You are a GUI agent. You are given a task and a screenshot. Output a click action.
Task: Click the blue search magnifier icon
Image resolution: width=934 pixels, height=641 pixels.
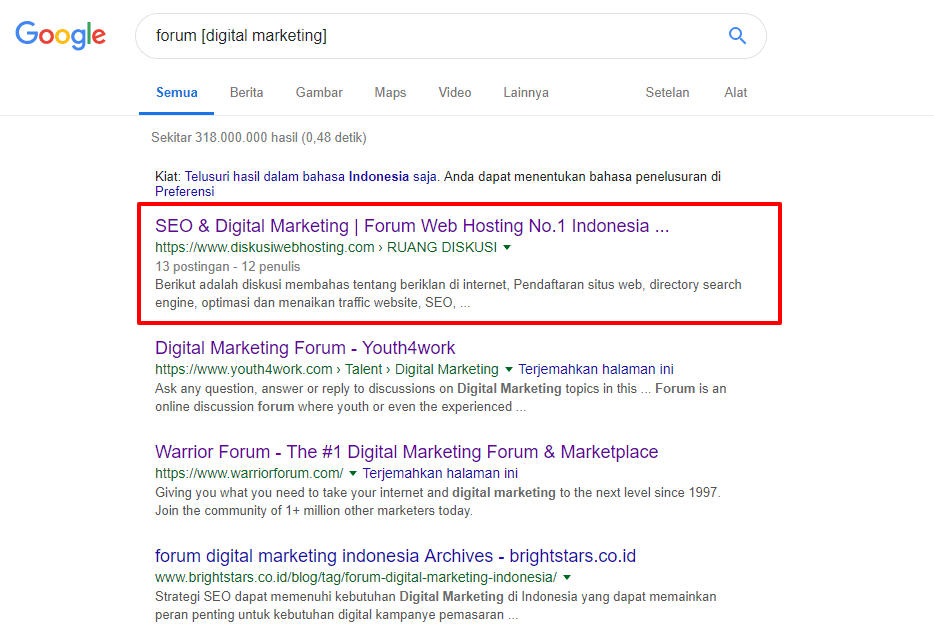point(737,36)
